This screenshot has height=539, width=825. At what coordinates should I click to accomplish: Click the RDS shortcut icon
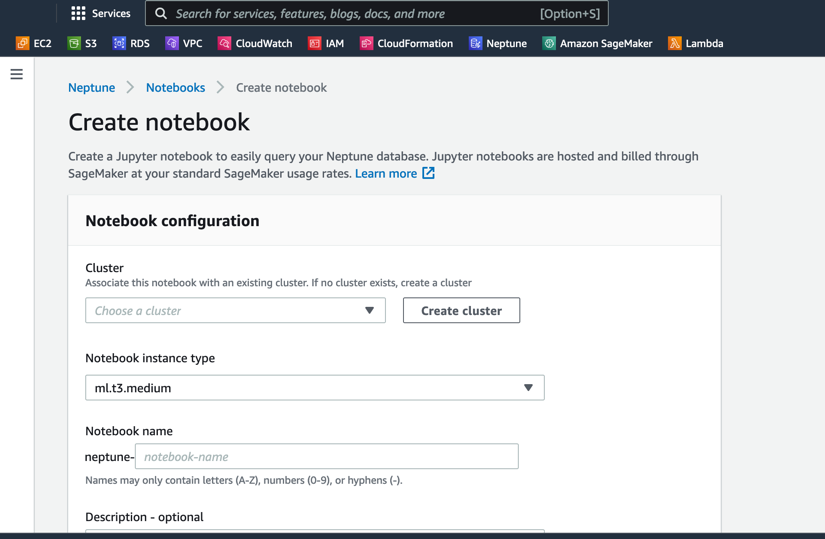[x=119, y=43]
